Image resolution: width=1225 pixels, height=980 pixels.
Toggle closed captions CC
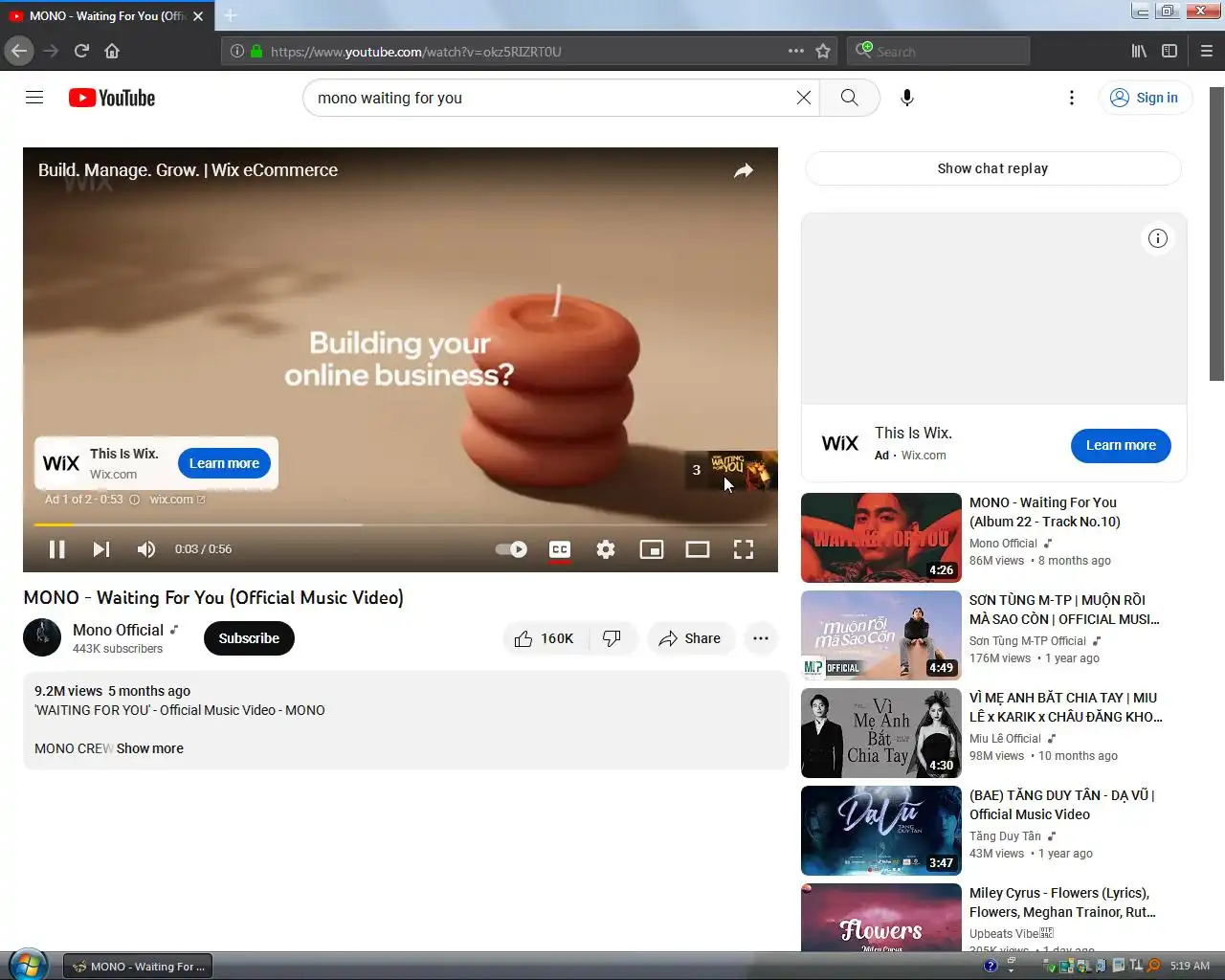tap(560, 549)
